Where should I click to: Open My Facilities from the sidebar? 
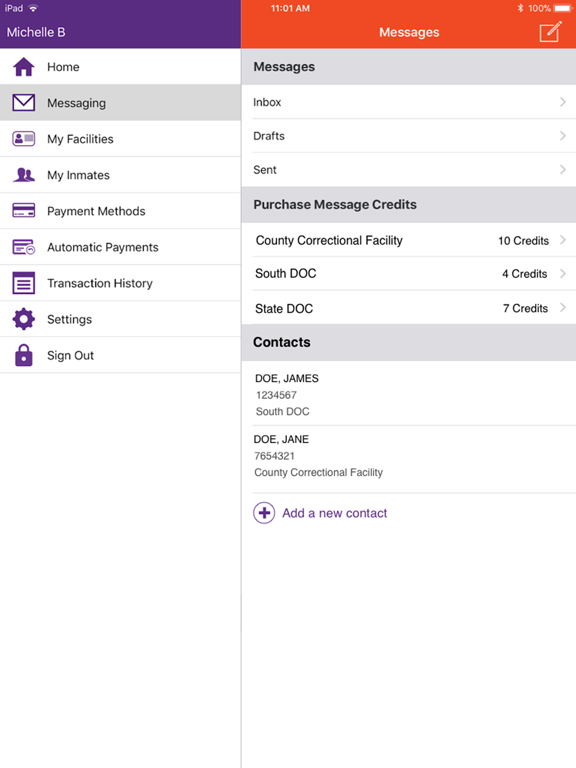tap(120, 139)
